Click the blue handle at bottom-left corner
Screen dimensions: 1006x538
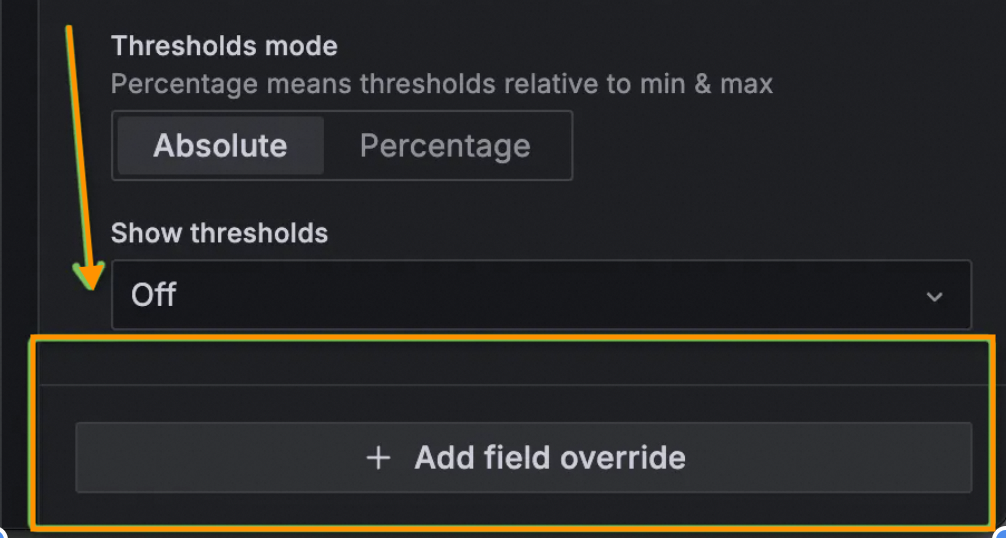(x=3, y=535)
